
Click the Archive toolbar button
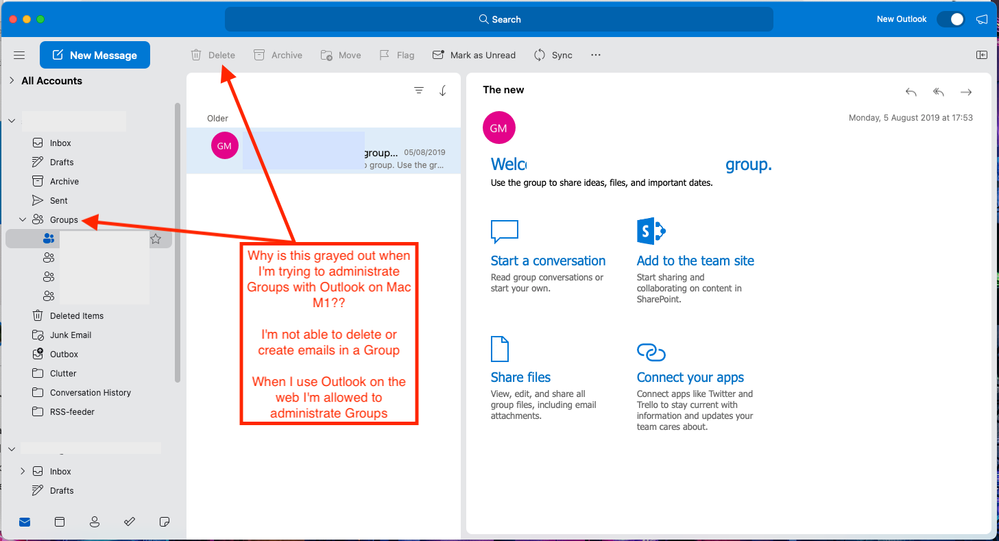click(278, 55)
